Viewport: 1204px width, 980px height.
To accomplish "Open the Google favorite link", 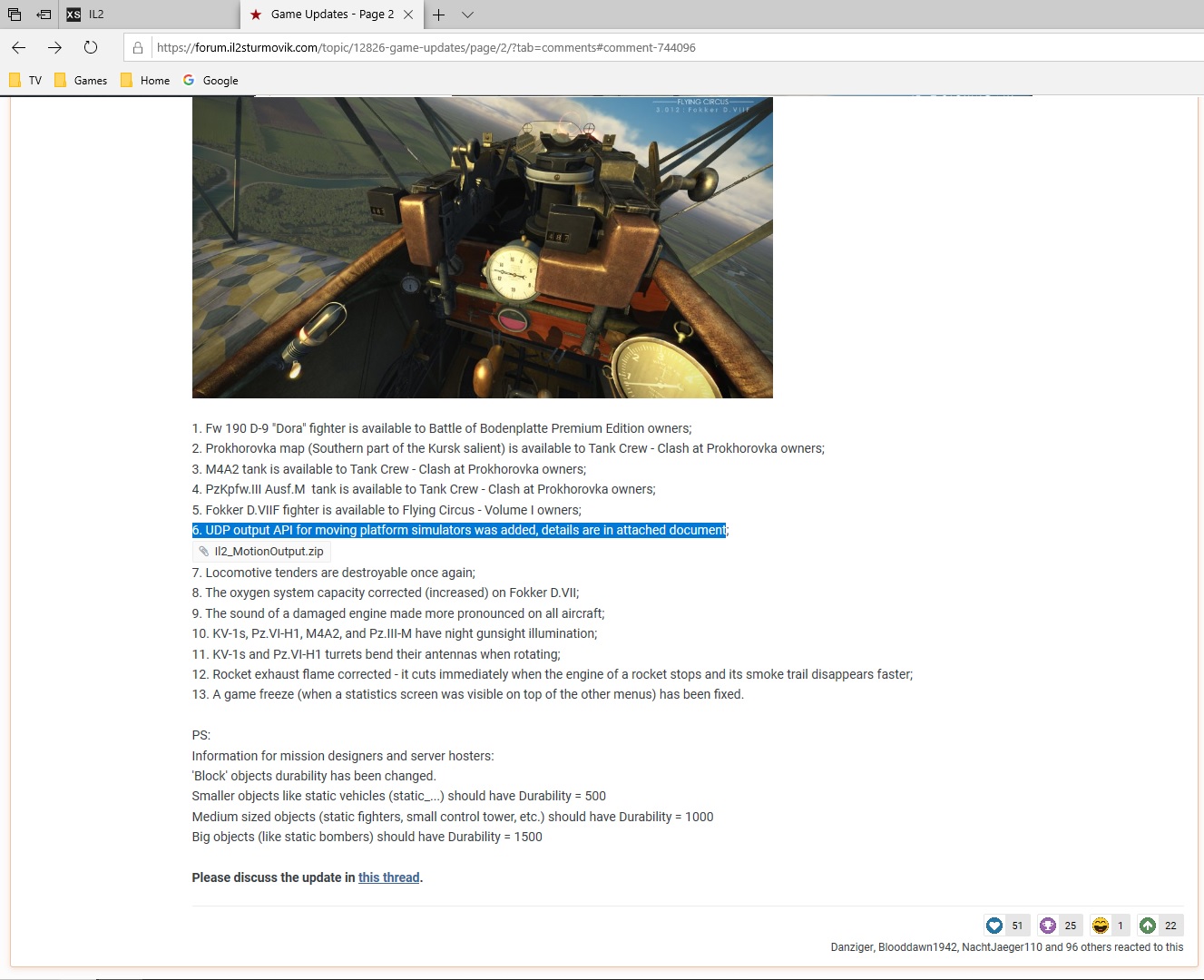I will coord(210,81).
